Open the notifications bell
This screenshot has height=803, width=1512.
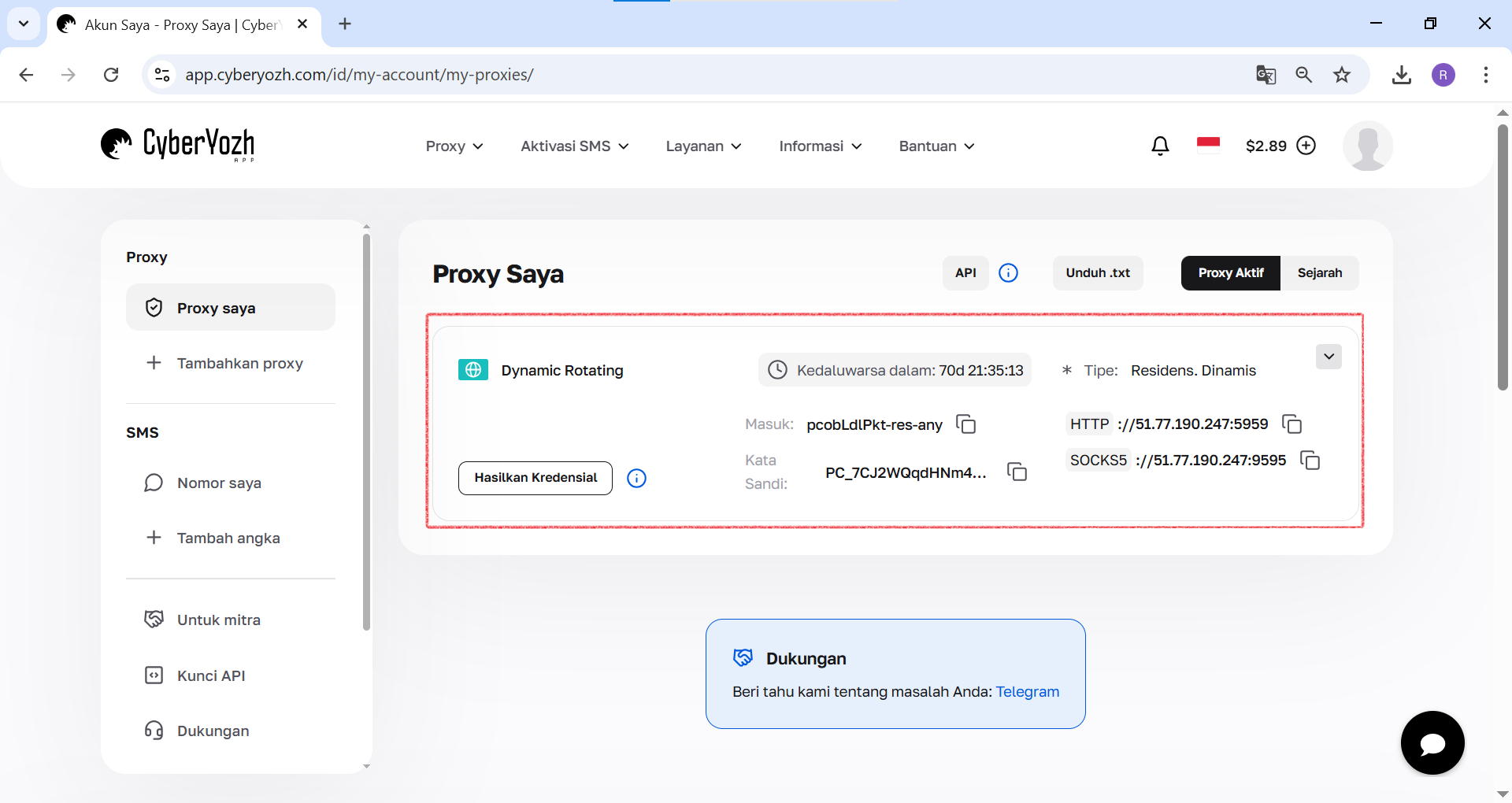click(1160, 146)
